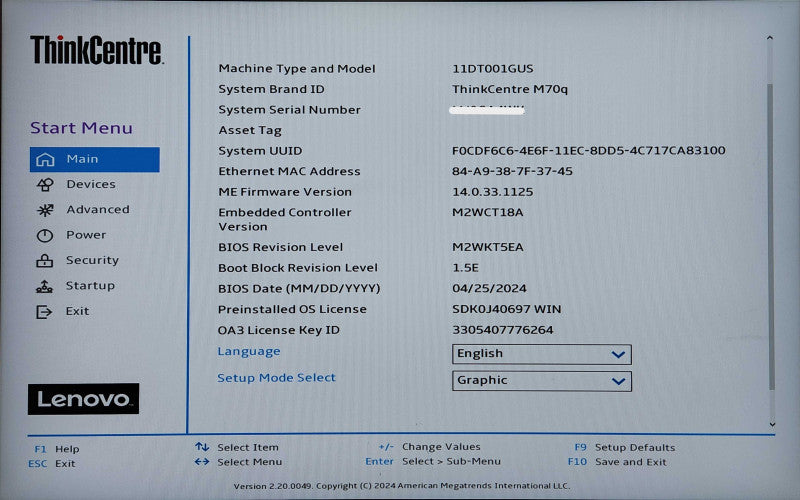This screenshot has height=500, width=800.
Task: Click the ME Firmware Version label
Action: (285, 192)
